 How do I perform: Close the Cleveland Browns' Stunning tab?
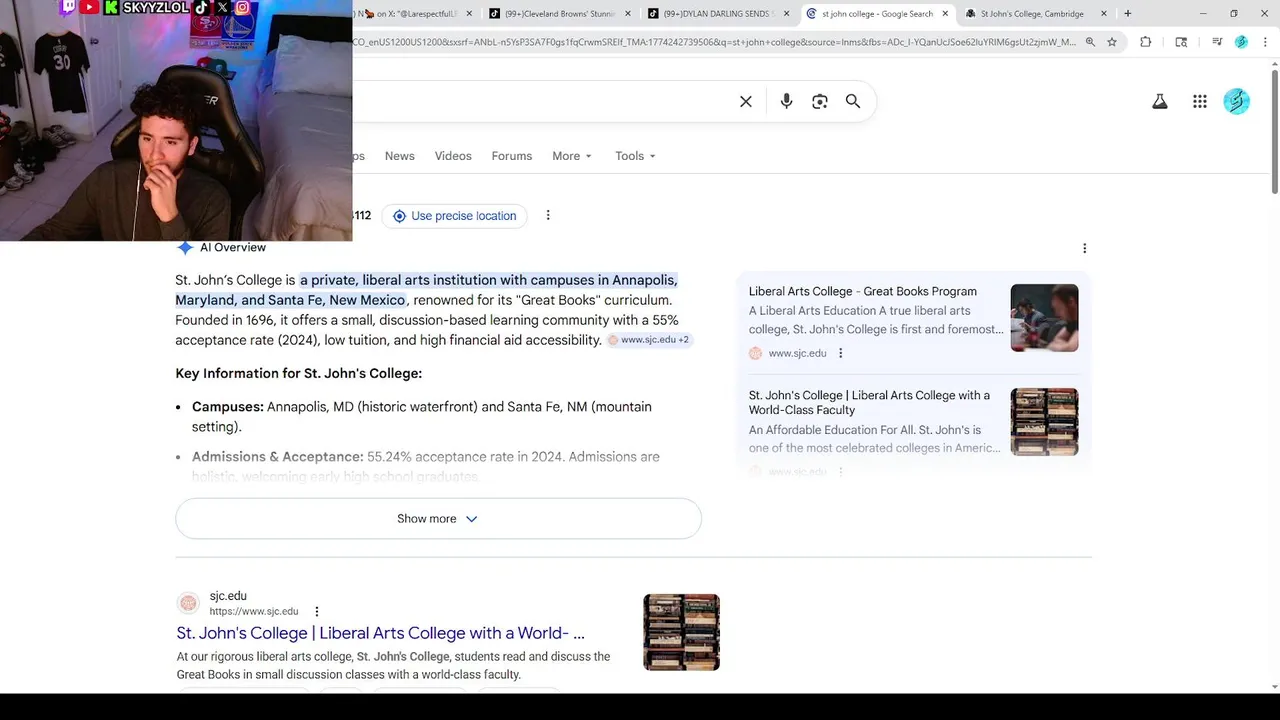click(x=628, y=14)
